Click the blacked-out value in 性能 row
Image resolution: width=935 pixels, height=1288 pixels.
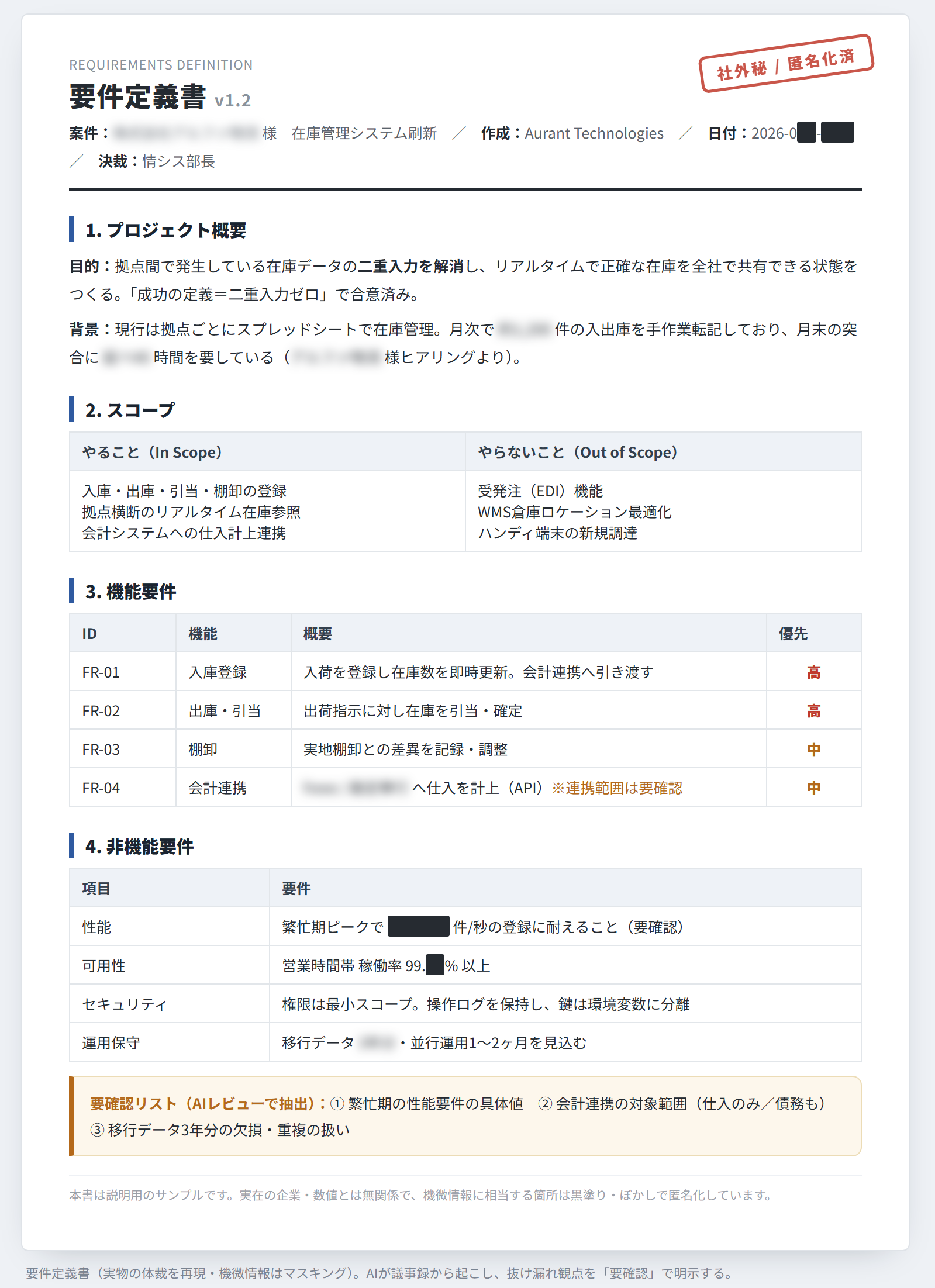418,927
